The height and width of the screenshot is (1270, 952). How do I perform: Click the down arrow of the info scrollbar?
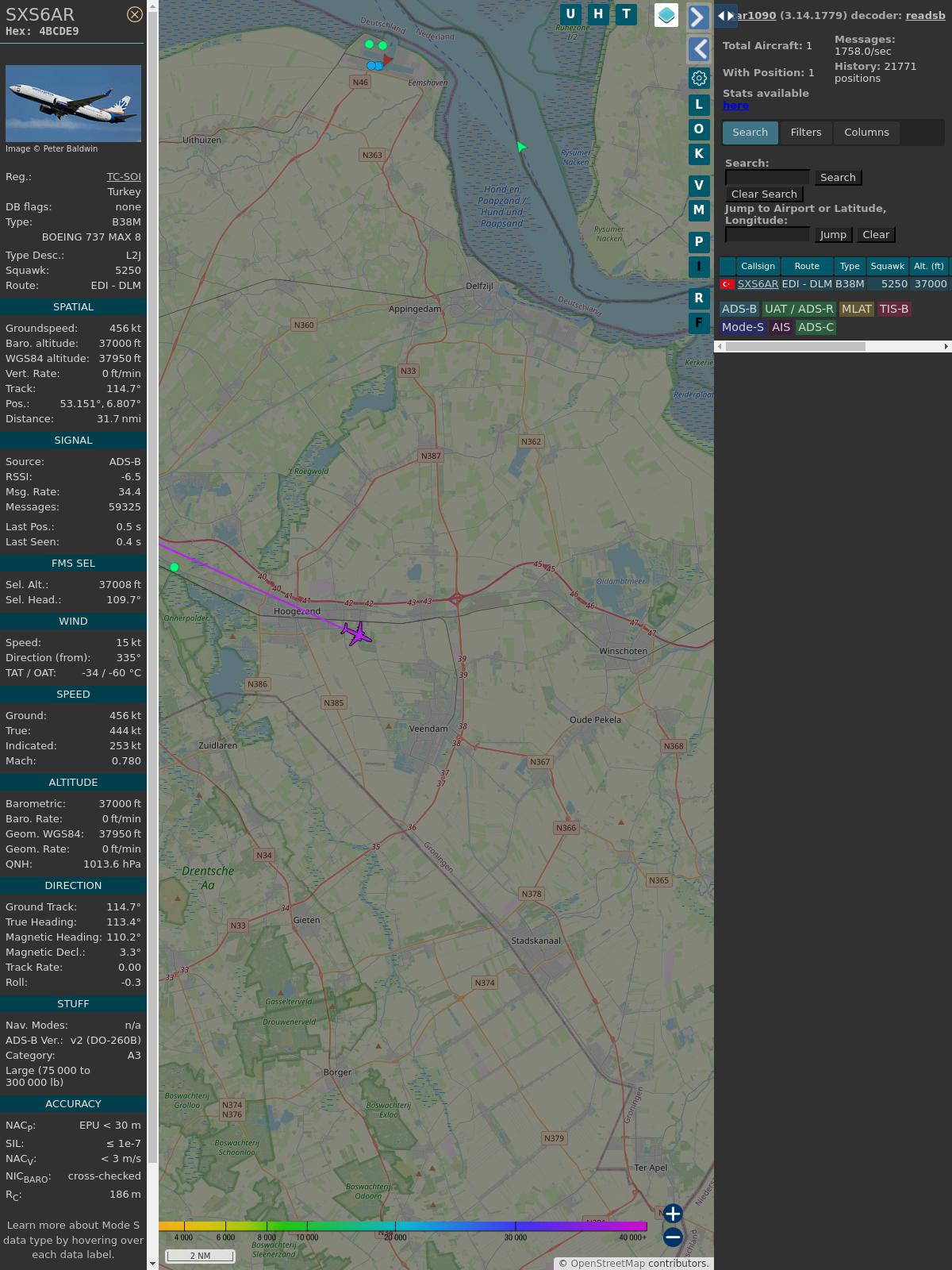pos(153,1264)
